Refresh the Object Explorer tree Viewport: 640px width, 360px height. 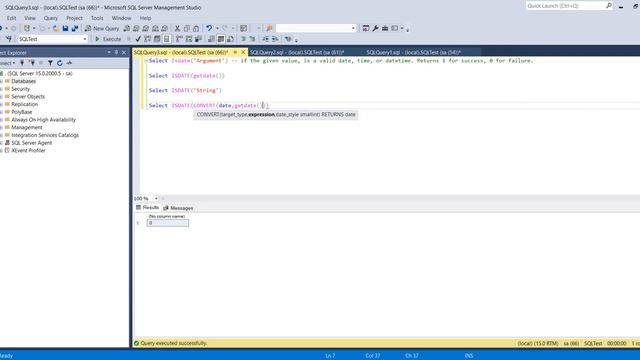pos(60,63)
